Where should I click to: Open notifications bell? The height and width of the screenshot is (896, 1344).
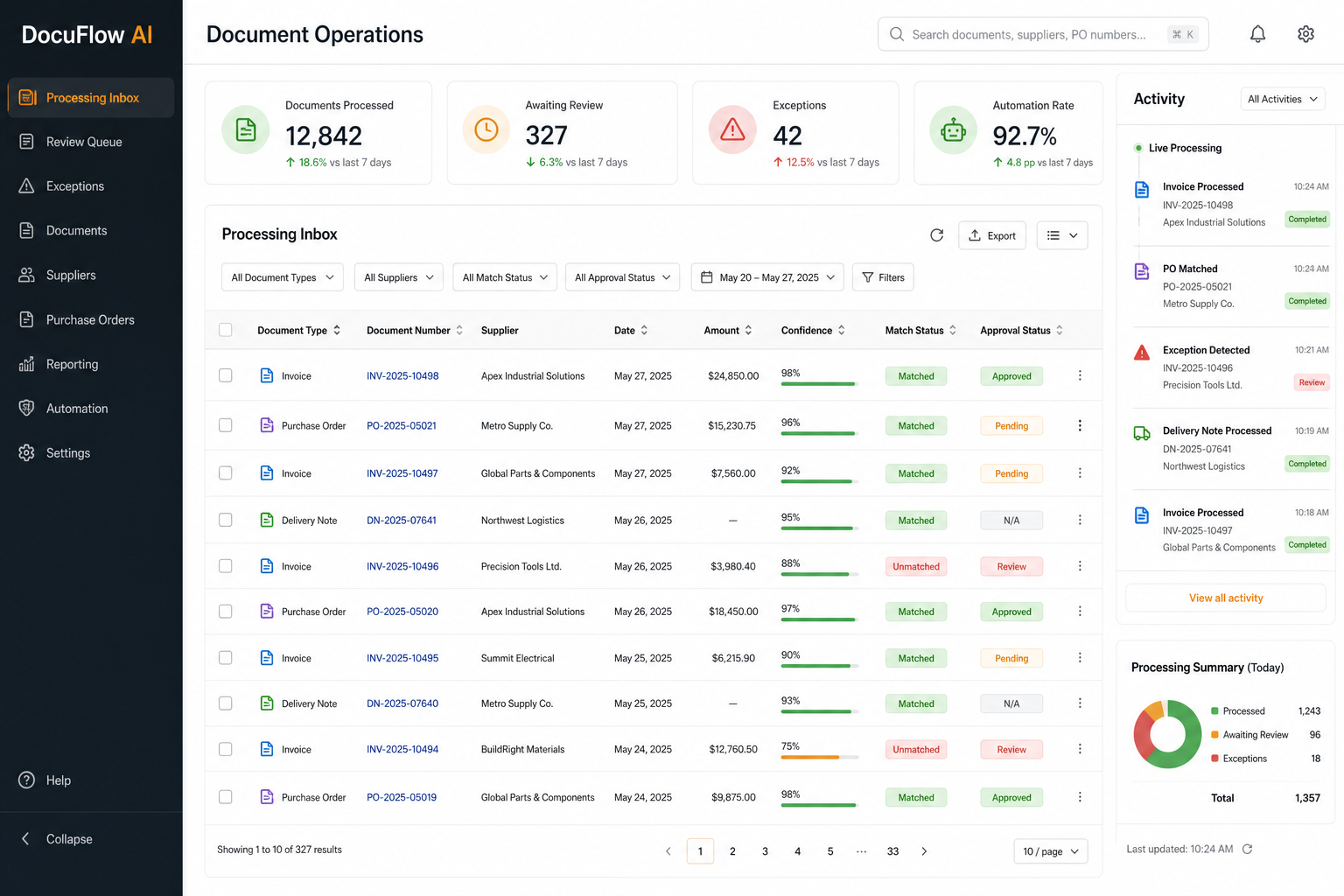pos(1257,34)
